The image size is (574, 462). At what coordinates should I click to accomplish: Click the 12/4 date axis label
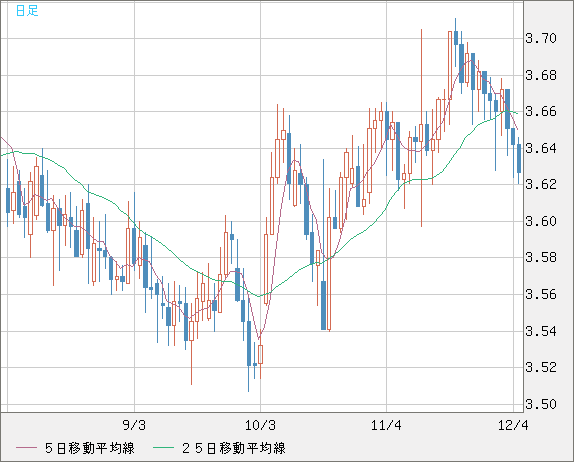coord(513,425)
